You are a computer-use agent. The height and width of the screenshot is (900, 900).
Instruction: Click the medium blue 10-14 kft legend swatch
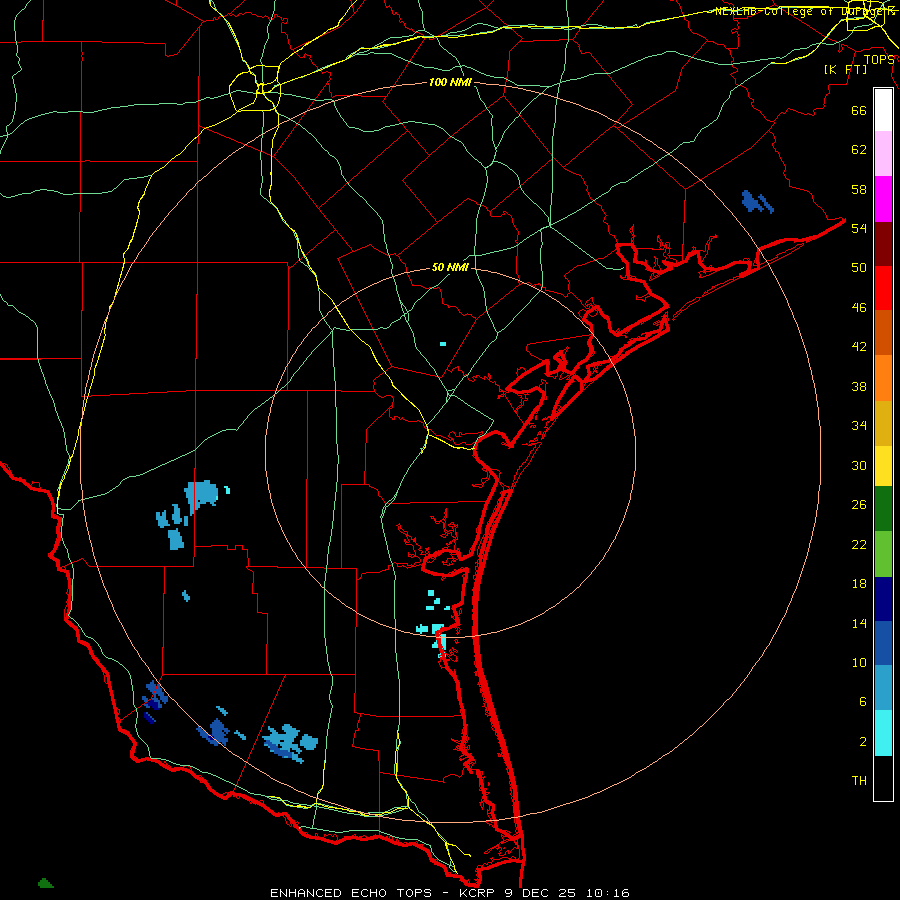(883, 643)
